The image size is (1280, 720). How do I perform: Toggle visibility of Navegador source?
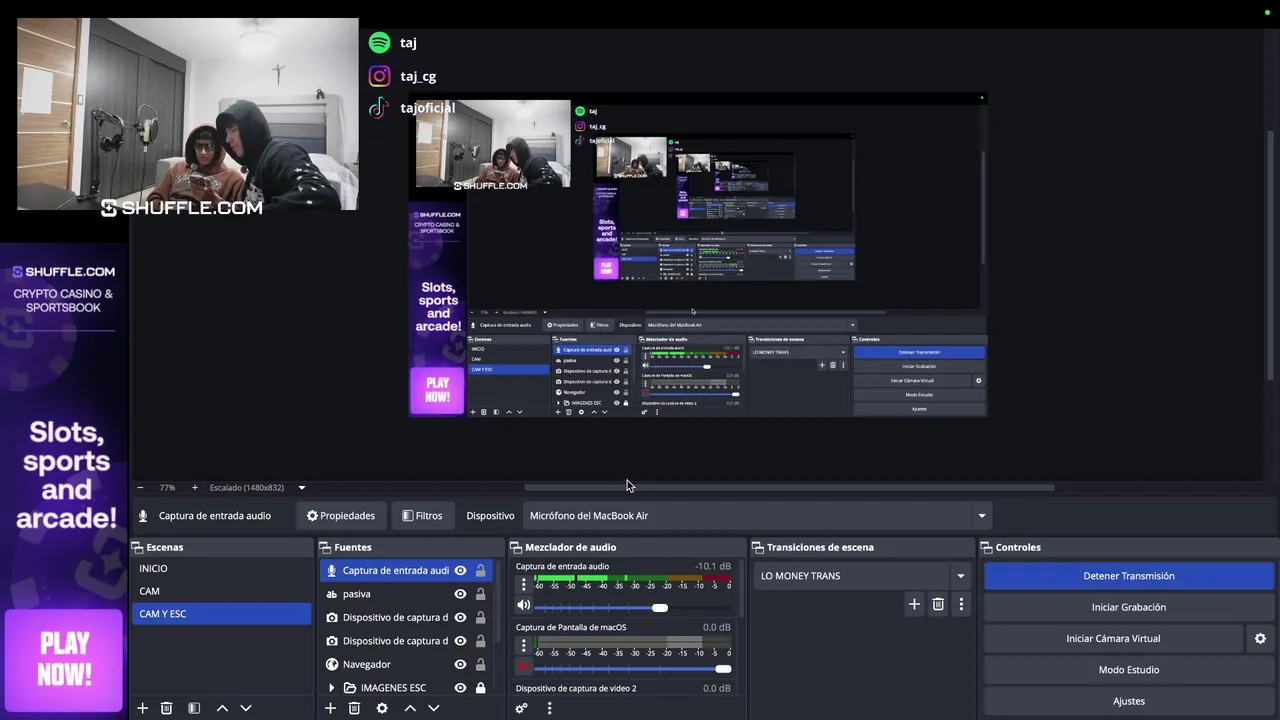click(460, 664)
